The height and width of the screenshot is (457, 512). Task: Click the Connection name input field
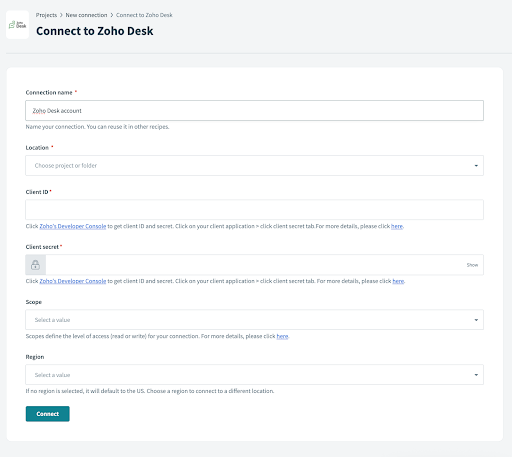(254, 111)
